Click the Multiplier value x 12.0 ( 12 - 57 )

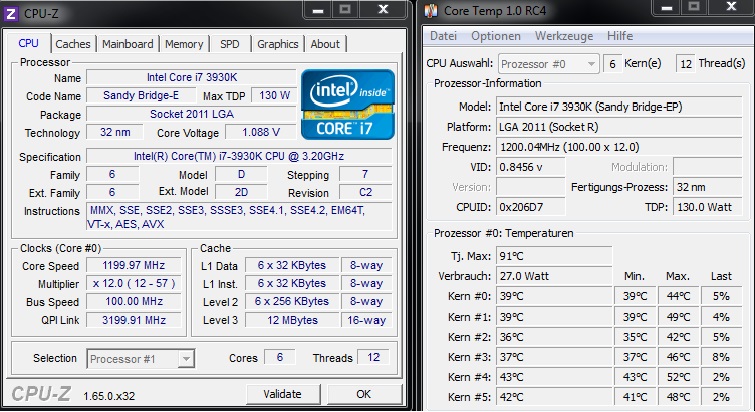(x=133, y=283)
